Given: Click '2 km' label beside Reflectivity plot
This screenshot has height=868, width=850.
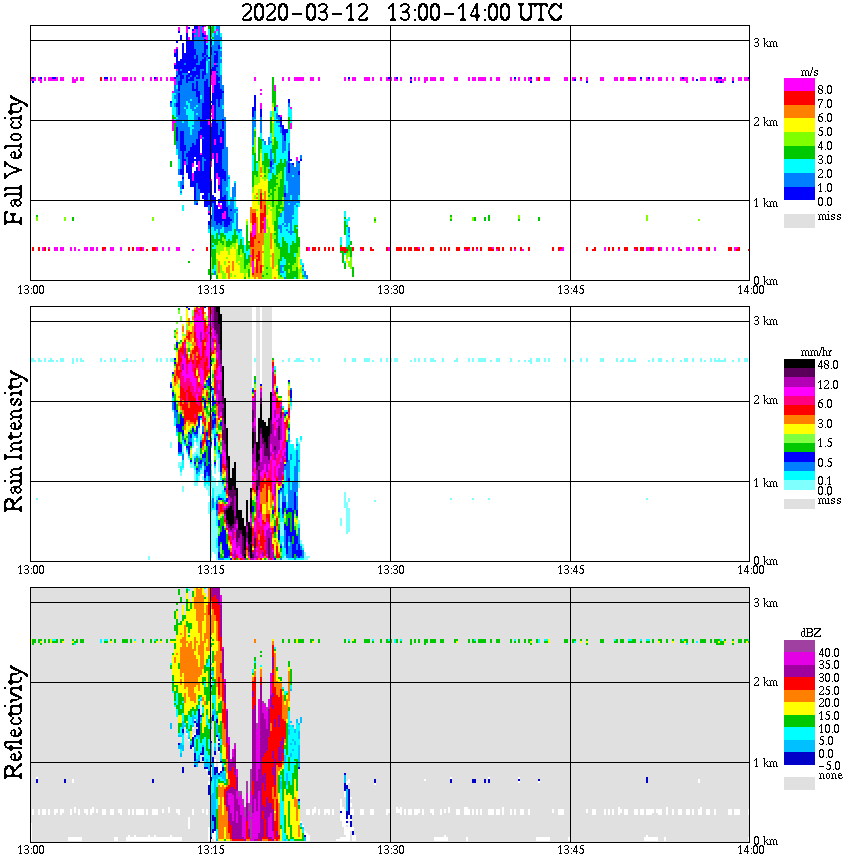Looking at the screenshot, I should (766, 682).
